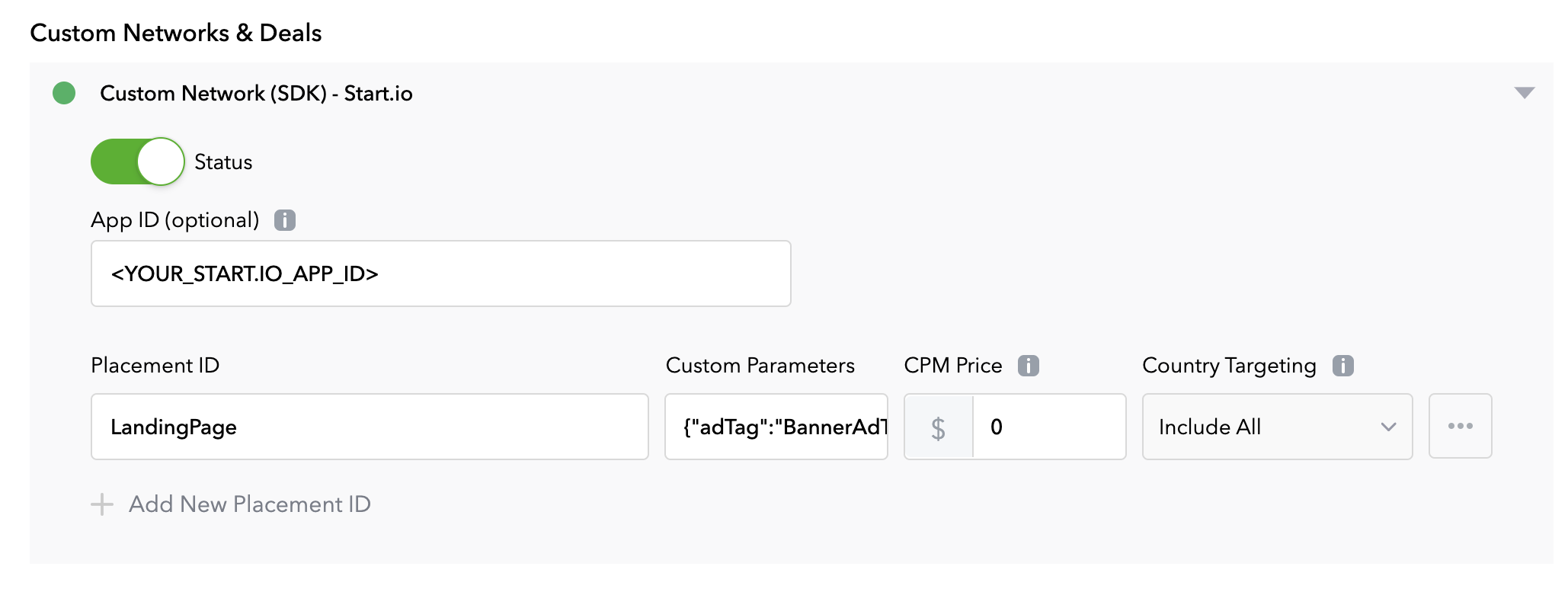Click the CPM Price info icon
Screen dimensions: 1568x611
click(1029, 366)
